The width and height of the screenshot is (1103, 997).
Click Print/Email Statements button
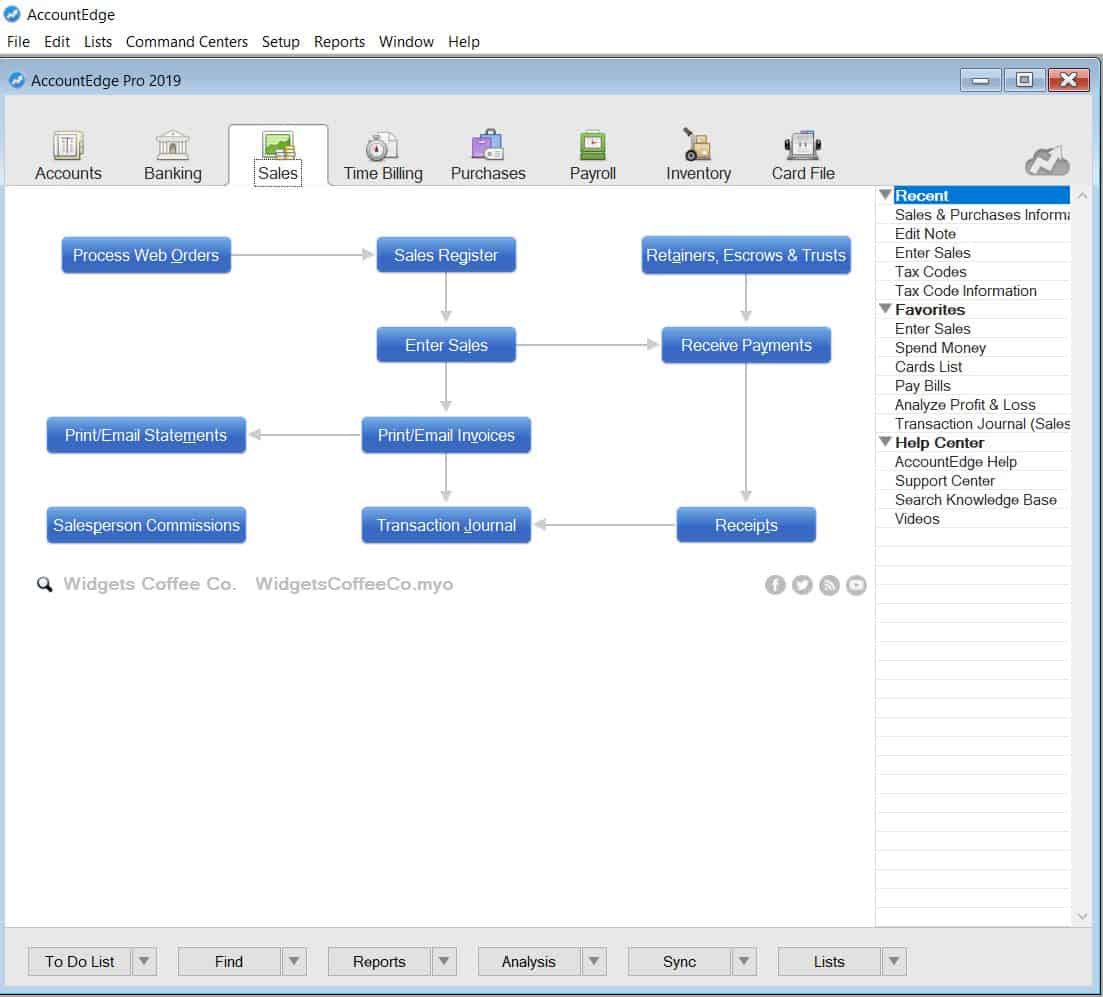[x=146, y=435]
